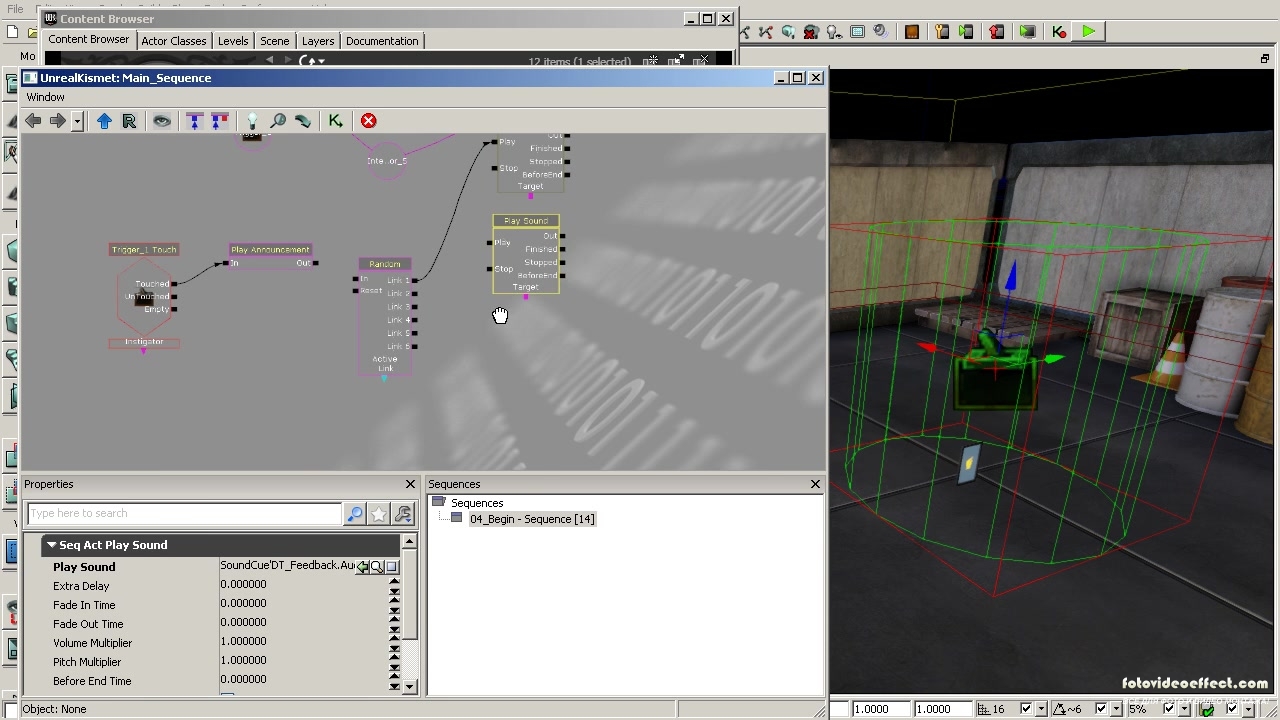
Task: Toggle the eye hide connections icon
Action: [162, 121]
